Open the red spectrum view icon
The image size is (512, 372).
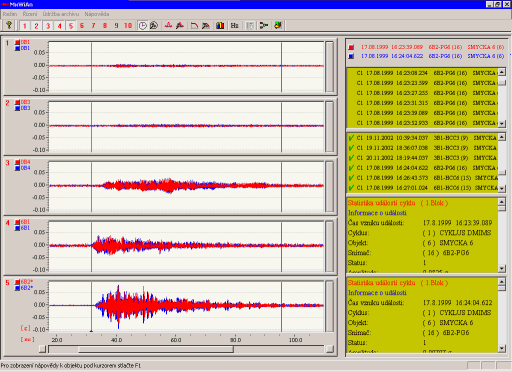[168, 26]
